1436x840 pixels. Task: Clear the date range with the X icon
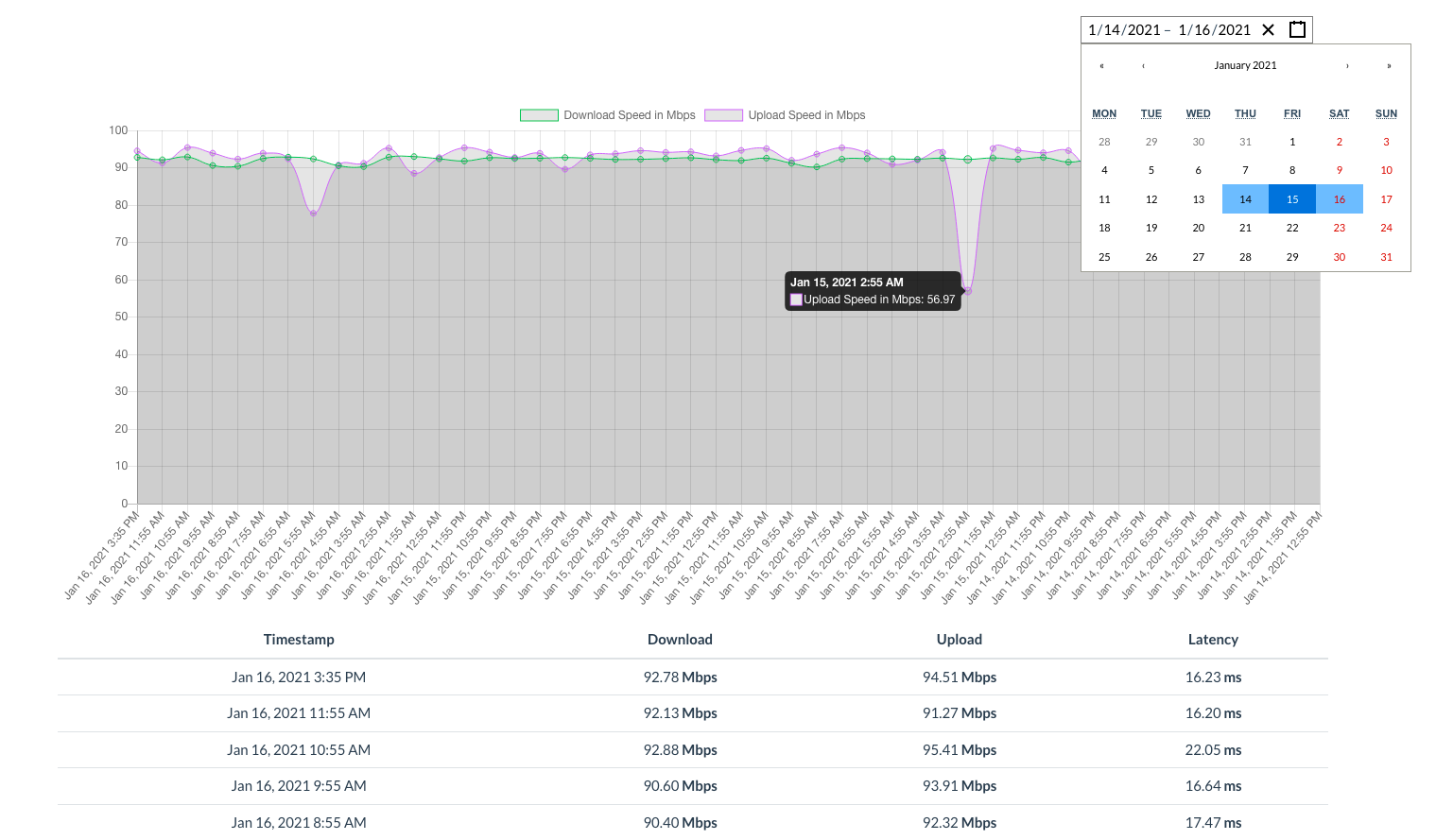1269,30
